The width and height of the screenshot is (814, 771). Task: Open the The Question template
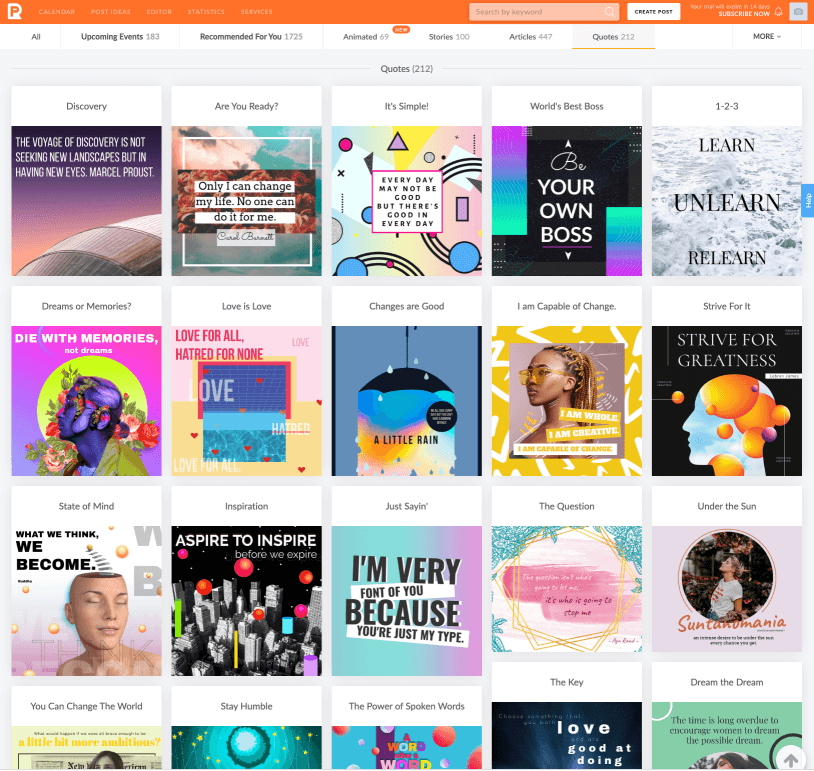(x=566, y=569)
